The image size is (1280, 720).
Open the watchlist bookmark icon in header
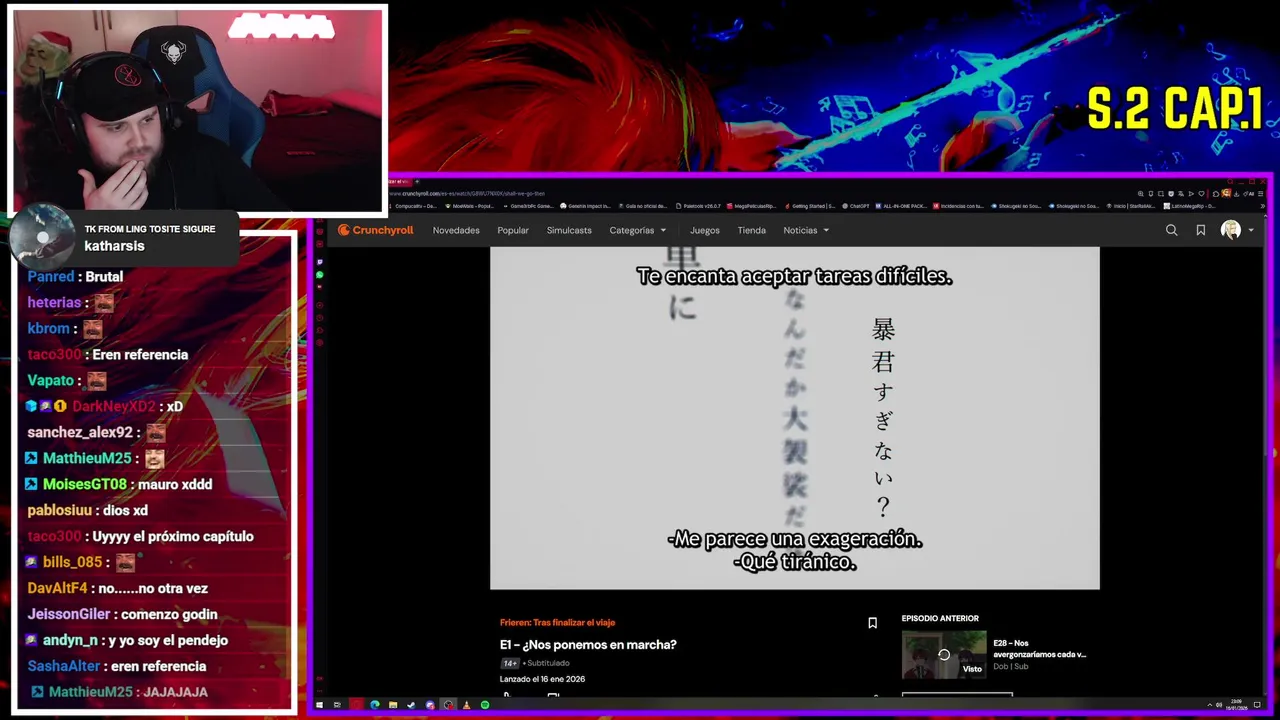pos(1200,230)
